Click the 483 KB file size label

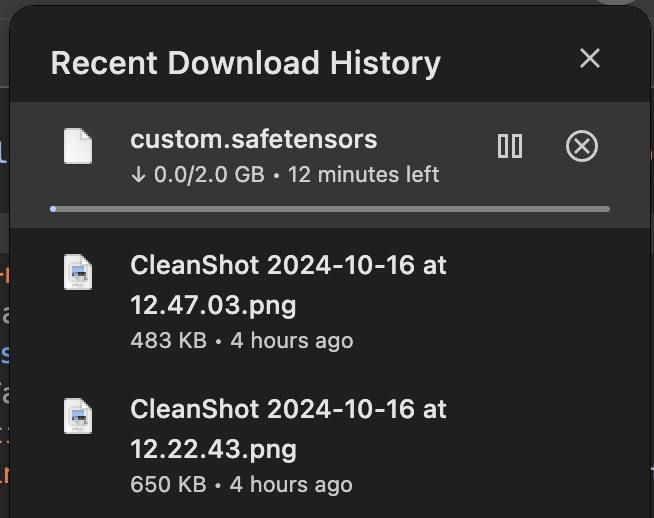pyautogui.click(x=168, y=340)
